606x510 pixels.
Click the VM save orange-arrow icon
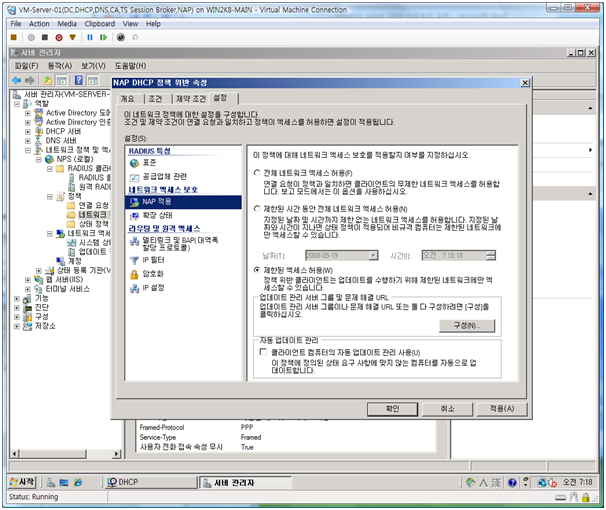(x=73, y=37)
